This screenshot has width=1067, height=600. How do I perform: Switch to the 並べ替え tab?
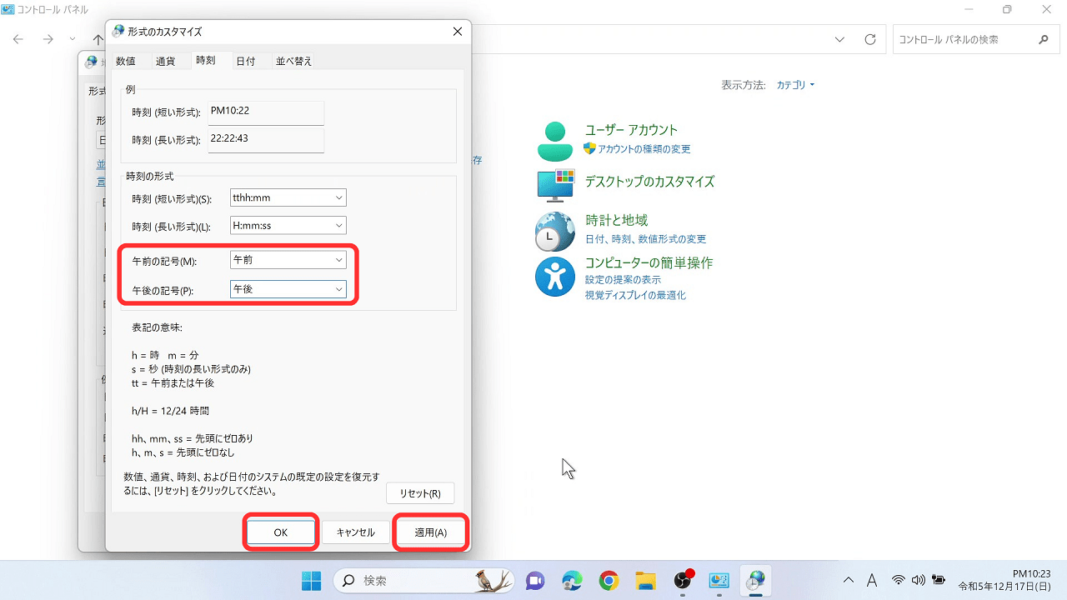(293, 60)
